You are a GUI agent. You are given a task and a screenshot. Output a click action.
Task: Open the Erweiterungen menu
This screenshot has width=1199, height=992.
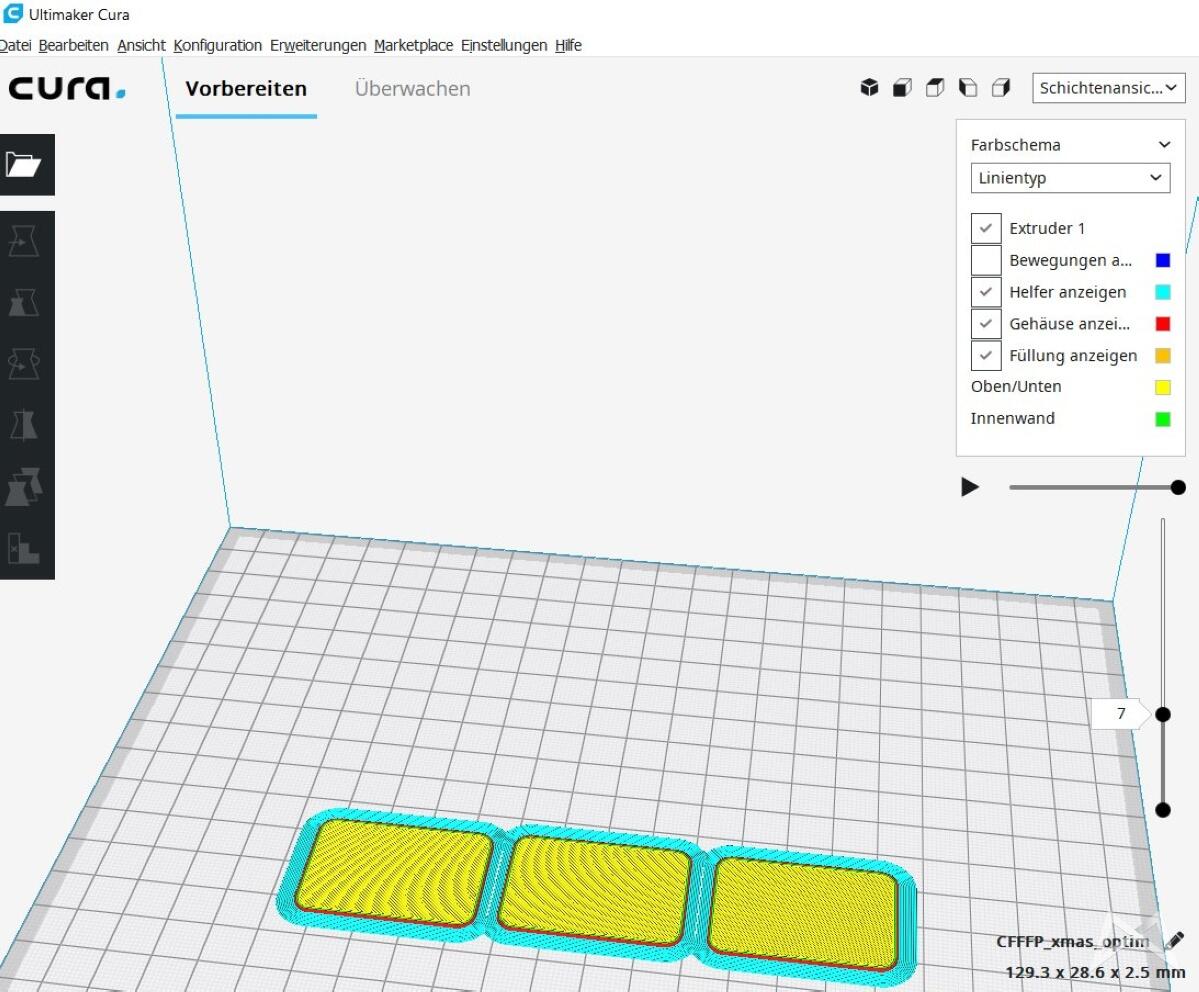click(x=318, y=45)
